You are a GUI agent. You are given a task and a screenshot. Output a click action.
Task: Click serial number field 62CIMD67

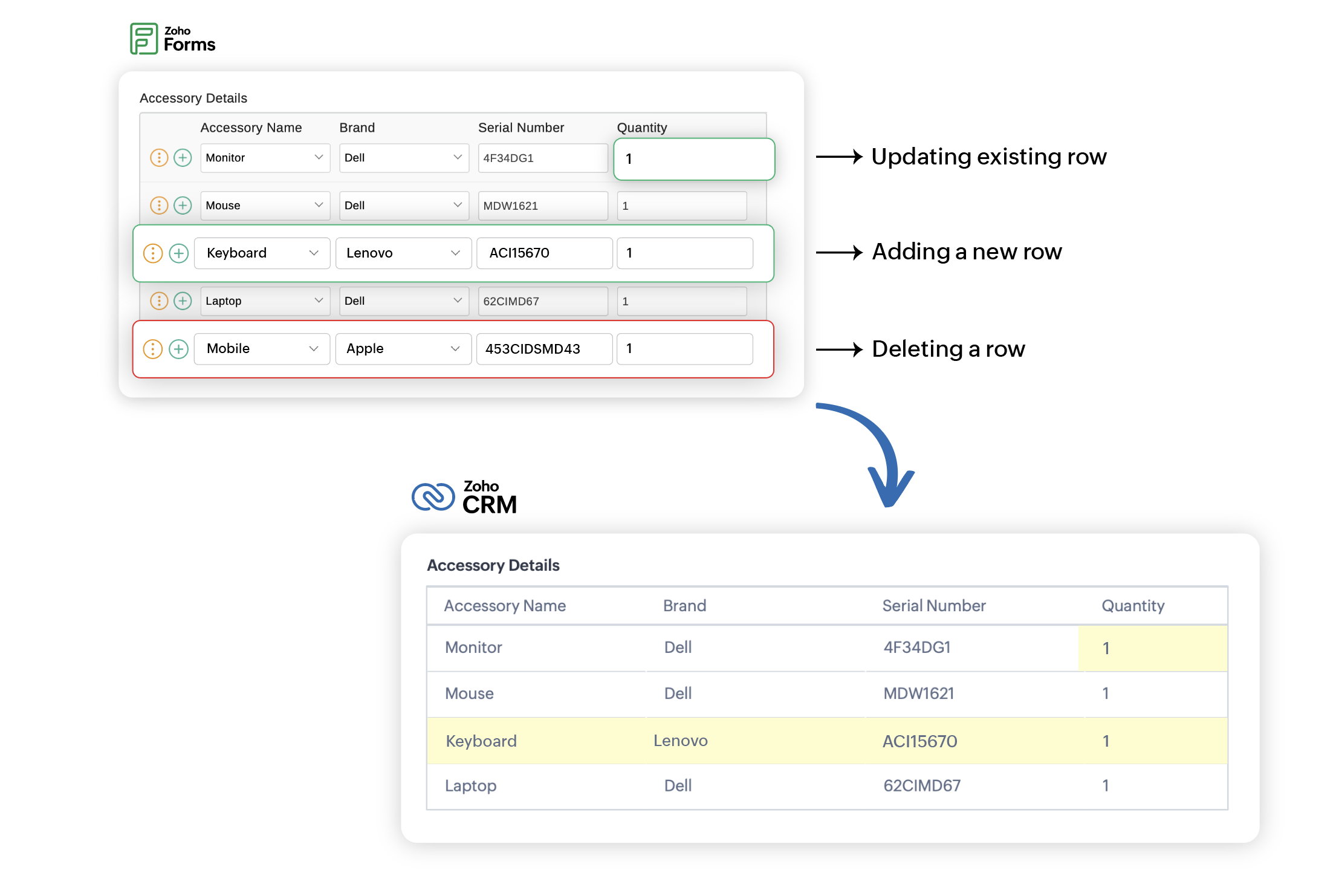click(x=543, y=301)
